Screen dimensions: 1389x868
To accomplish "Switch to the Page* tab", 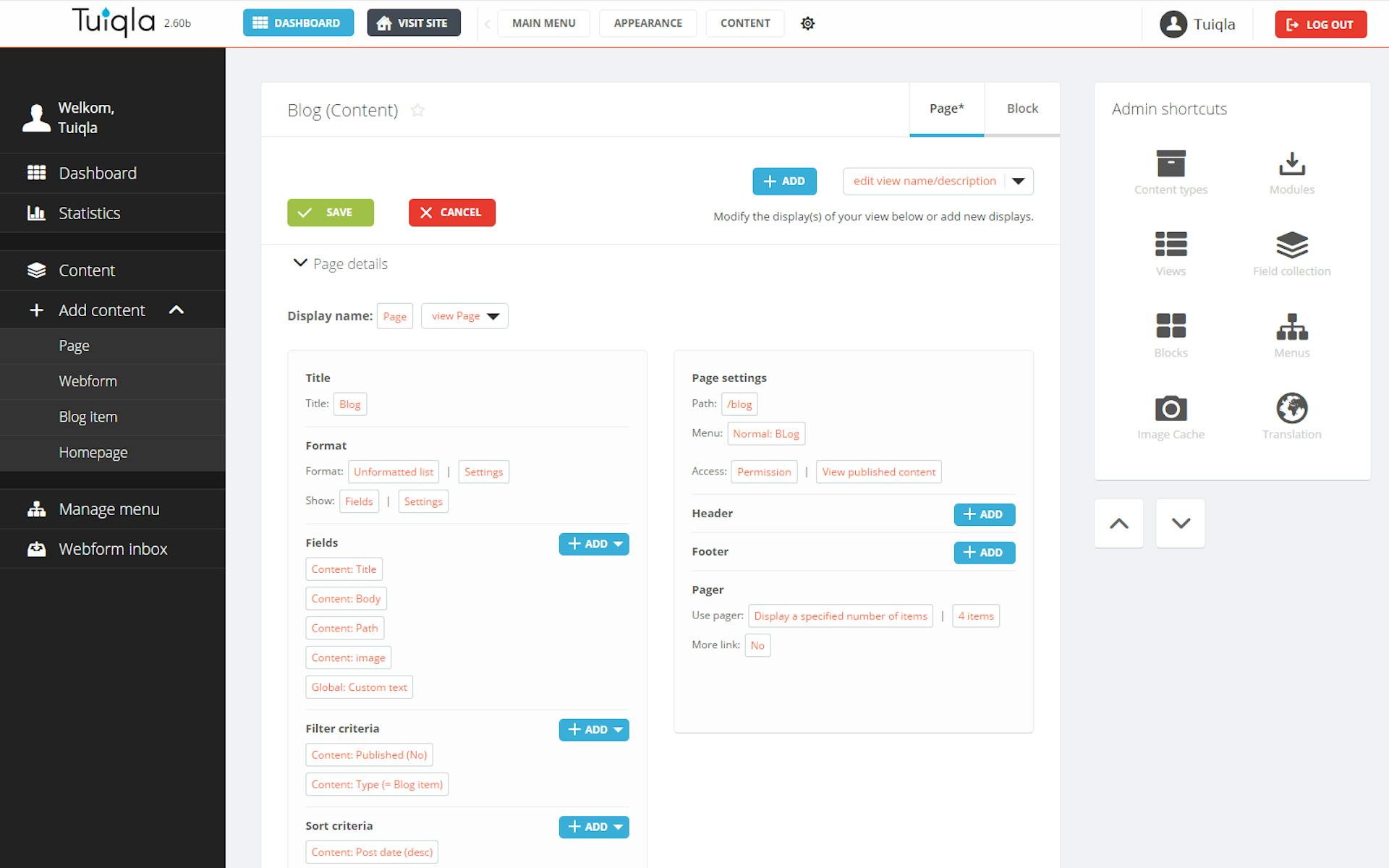I will (946, 109).
